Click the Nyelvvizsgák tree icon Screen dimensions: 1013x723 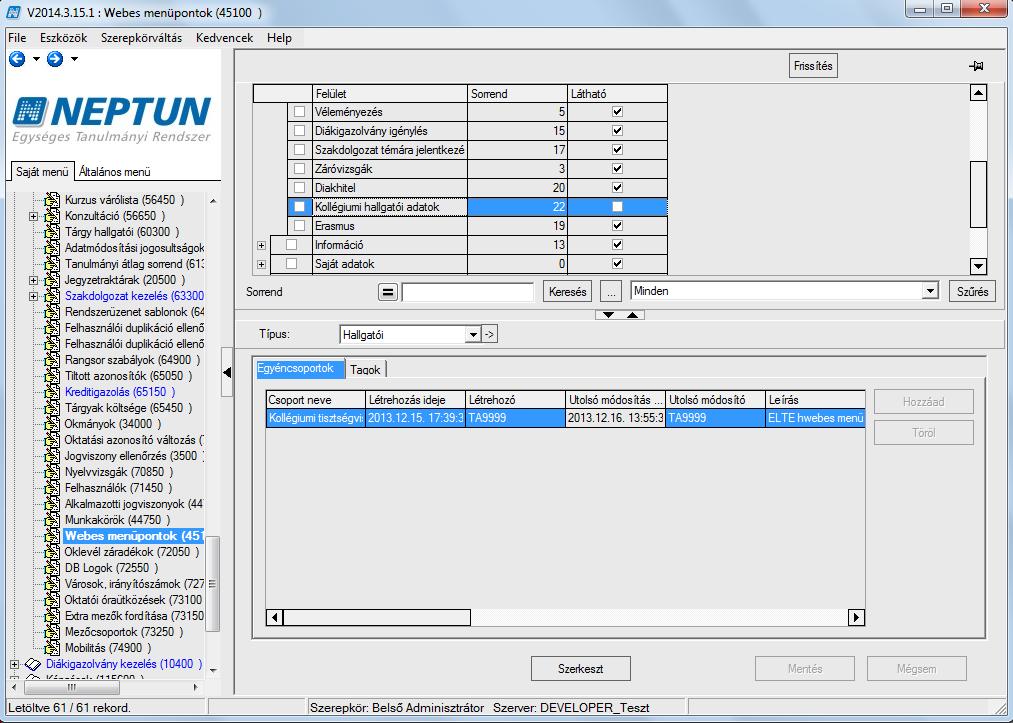52,472
